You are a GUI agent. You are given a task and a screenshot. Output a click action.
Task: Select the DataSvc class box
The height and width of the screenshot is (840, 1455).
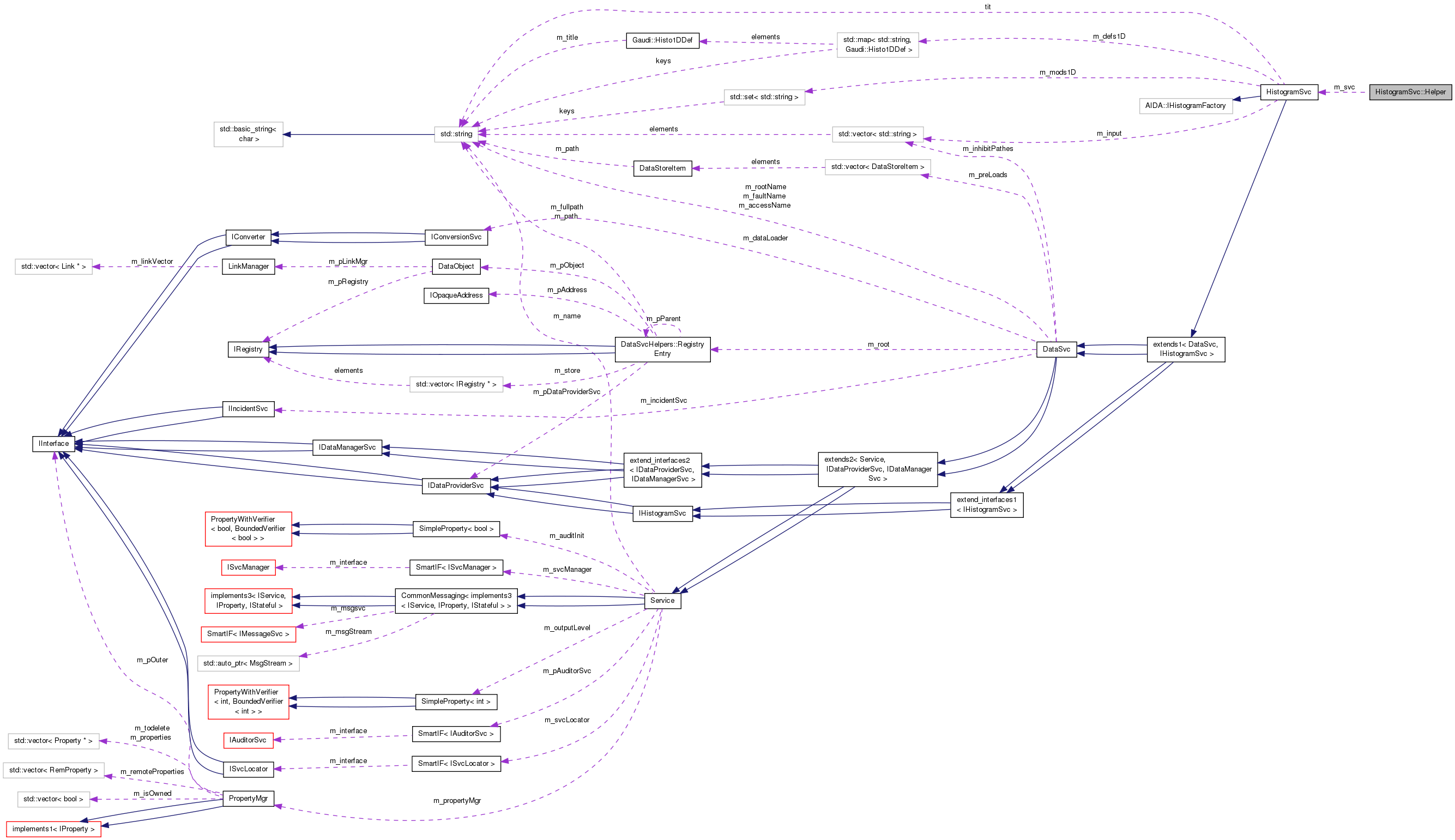1056,348
